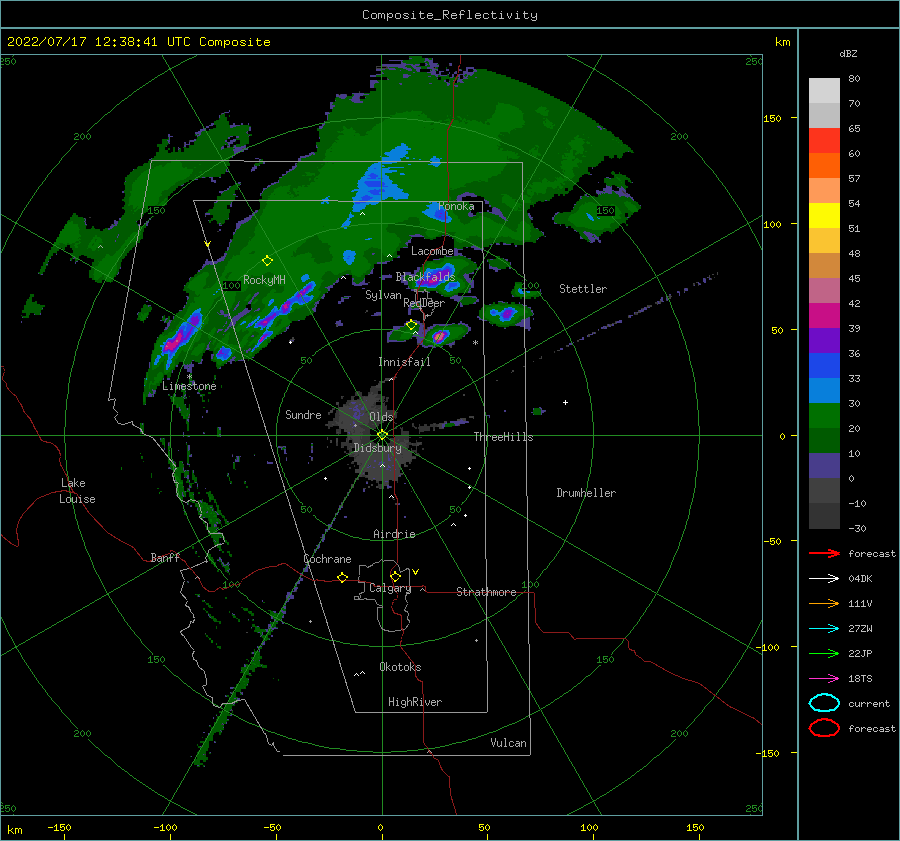Screen dimensions: 900x841
Task: Click the Ponoka town label
Action: [456, 206]
